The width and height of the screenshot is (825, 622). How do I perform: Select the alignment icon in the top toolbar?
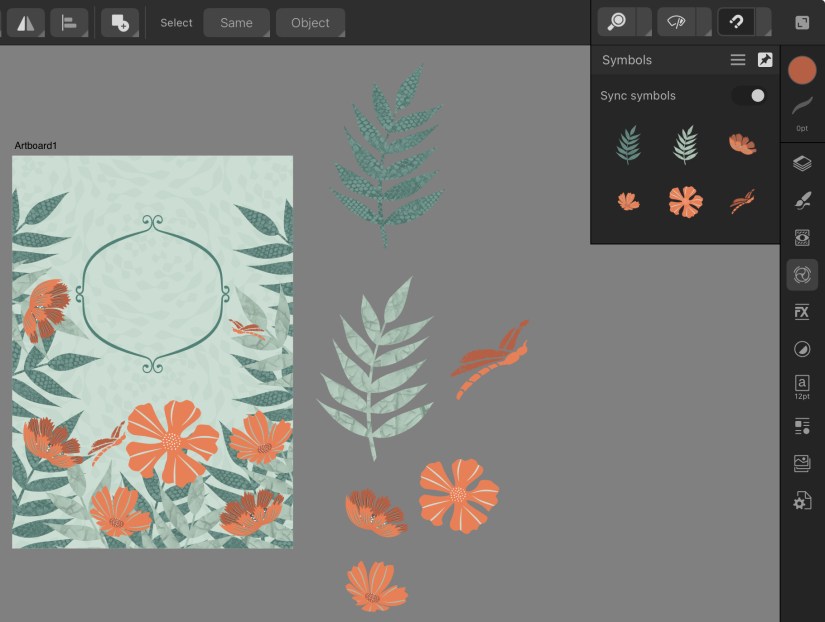(x=68, y=21)
